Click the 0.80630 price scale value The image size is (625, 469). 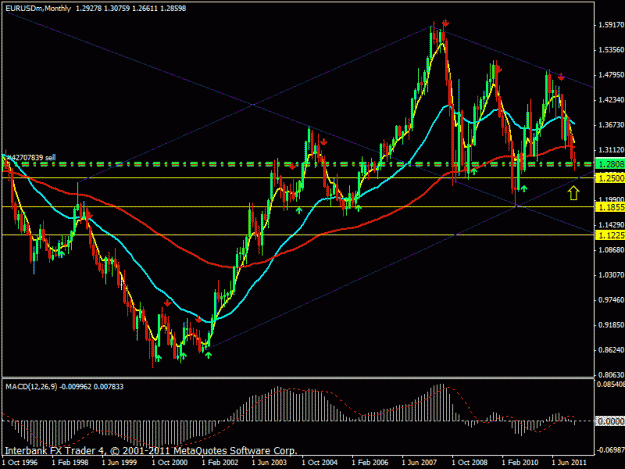(611, 375)
